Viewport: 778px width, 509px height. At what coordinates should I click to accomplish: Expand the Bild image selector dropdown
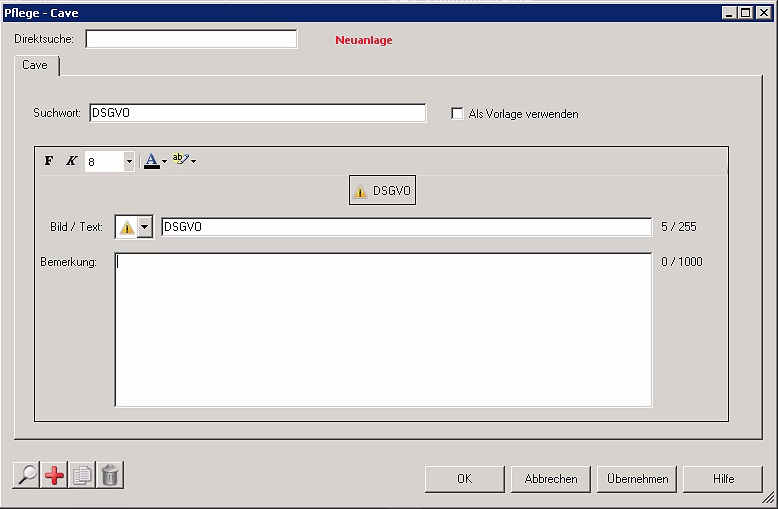[x=144, y=227]
